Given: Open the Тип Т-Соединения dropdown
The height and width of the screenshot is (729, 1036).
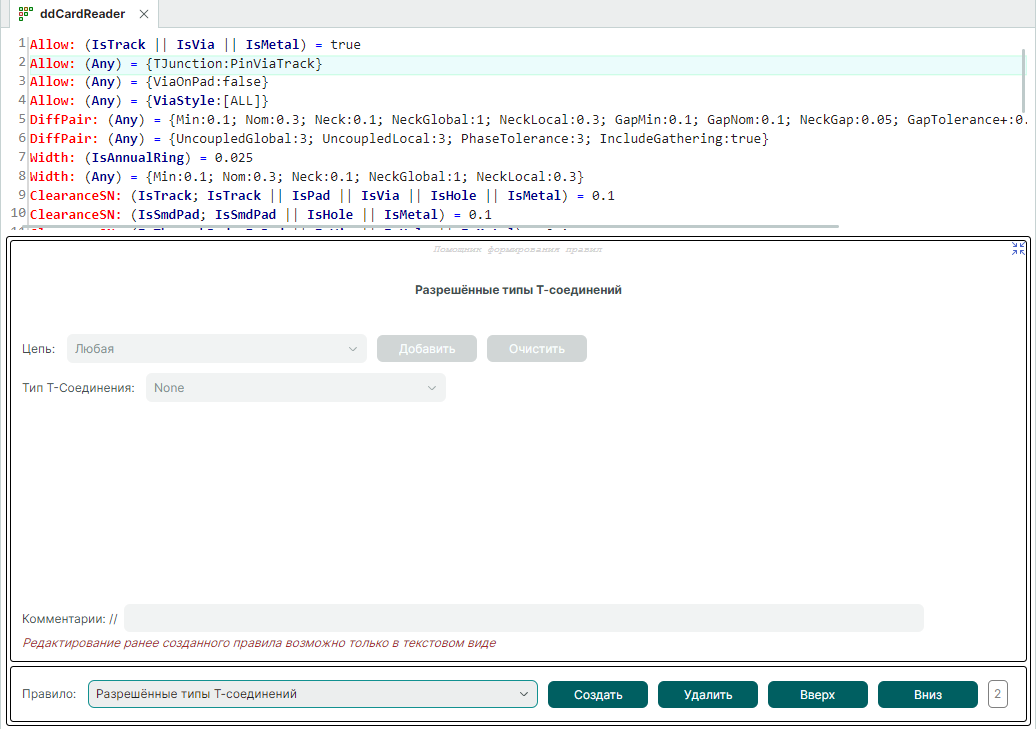Looking at the screenshot, I should click(295, 388).
